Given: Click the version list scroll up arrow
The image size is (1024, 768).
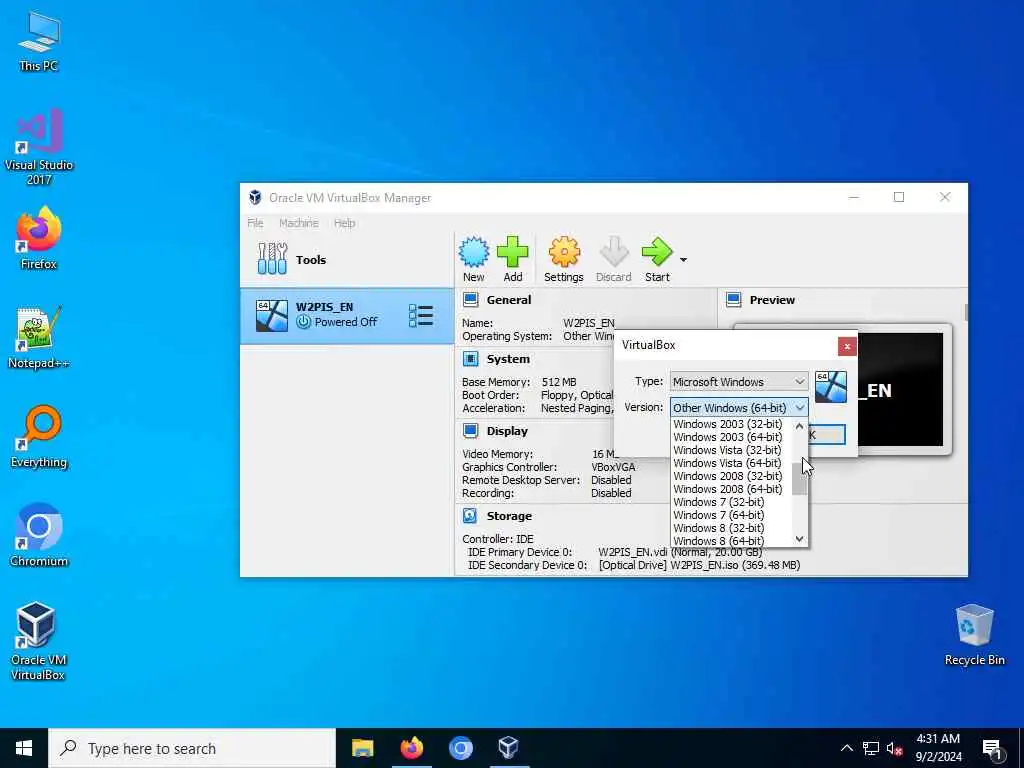Looking at the screenshot, I should [x=799, y=426].
